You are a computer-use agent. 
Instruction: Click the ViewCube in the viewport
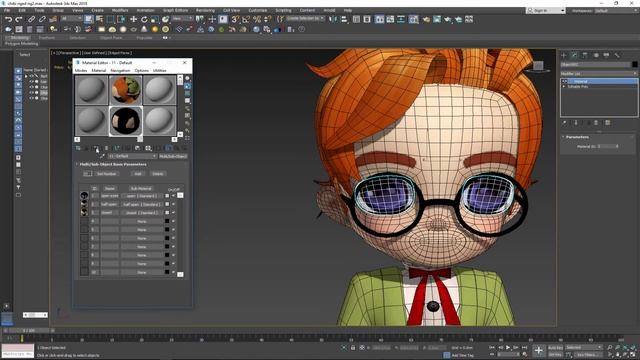coord(538,66)
